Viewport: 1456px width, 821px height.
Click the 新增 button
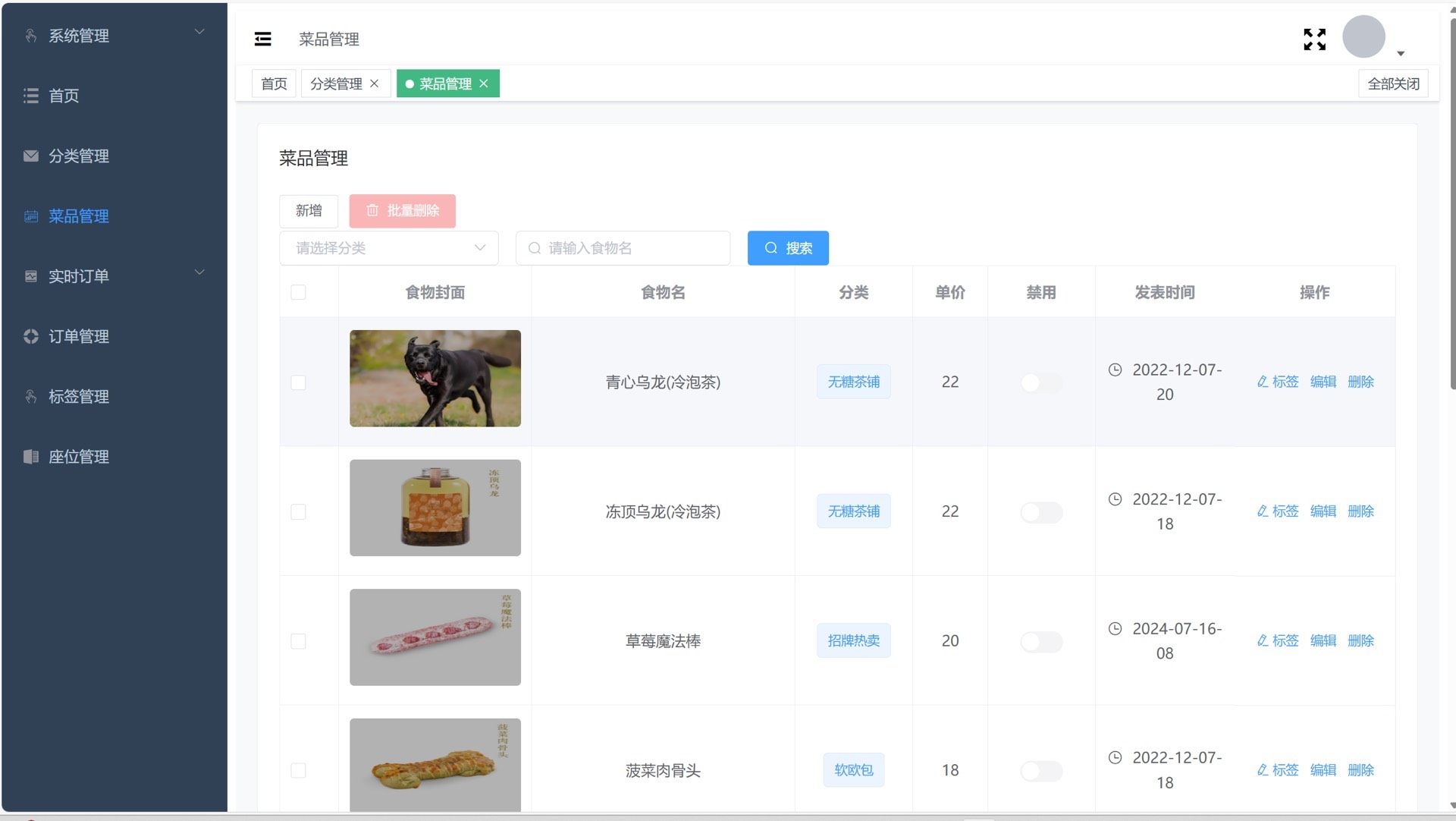pos(309,211)
